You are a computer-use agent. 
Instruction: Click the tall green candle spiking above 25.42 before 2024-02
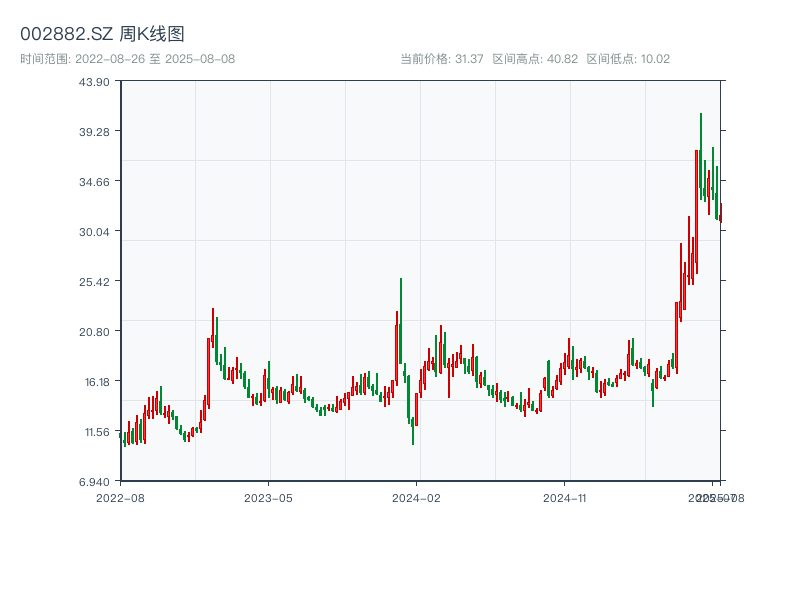pyautogui.click(x=401, y=320)
